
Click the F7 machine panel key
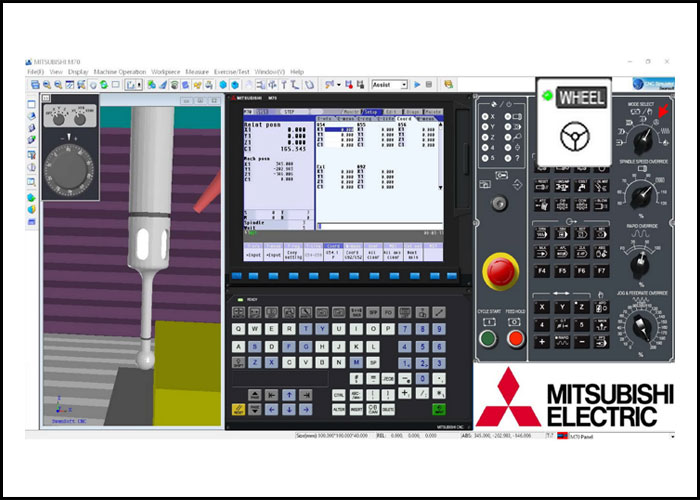[601, 271]
